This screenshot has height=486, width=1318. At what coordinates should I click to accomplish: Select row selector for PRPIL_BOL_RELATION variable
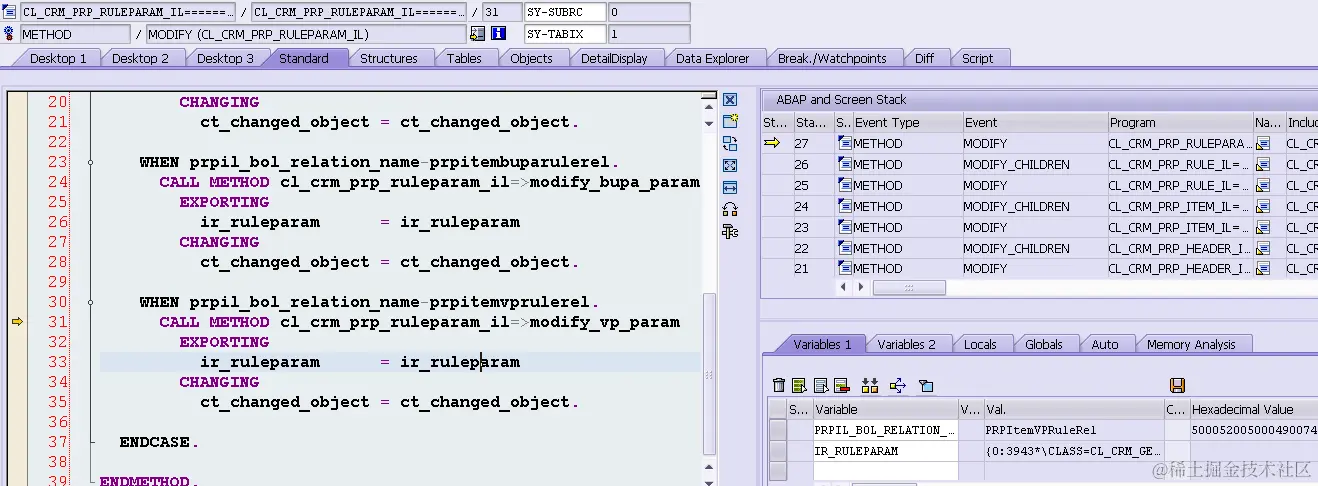tap(778, 430)
